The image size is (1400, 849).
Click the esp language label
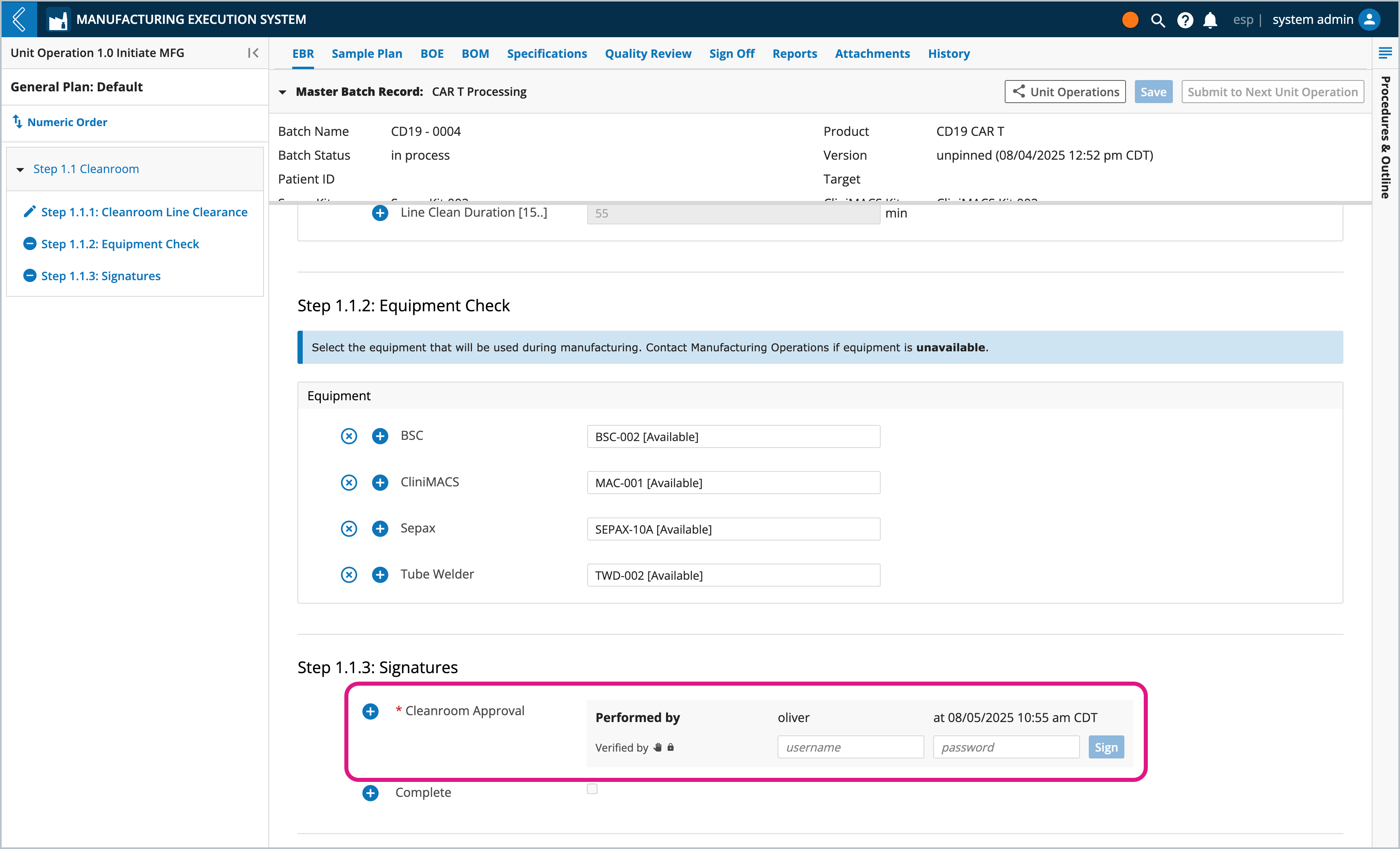1243,20
